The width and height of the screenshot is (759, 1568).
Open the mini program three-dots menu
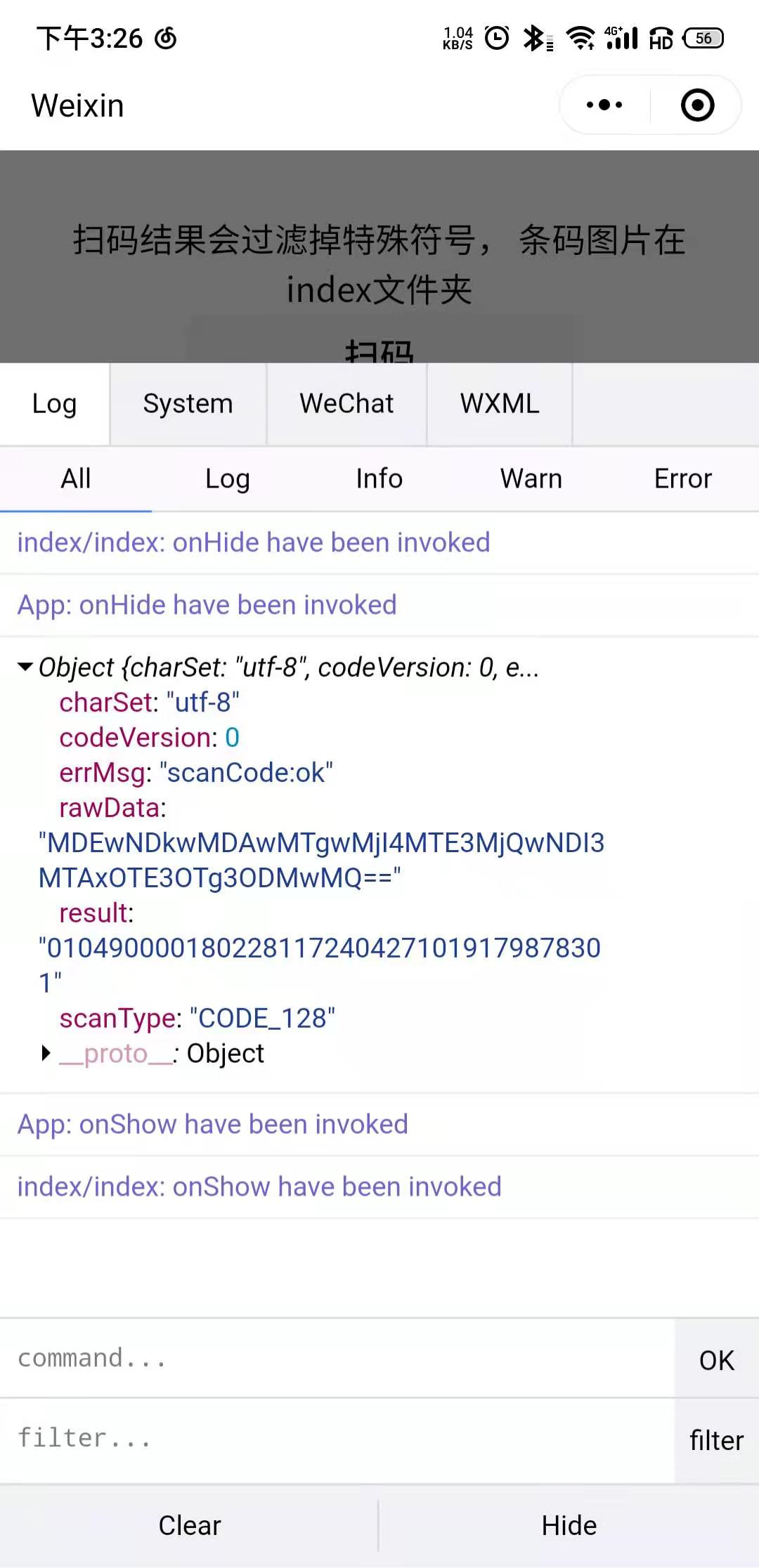pyautogui.click(x=604, y=105)
